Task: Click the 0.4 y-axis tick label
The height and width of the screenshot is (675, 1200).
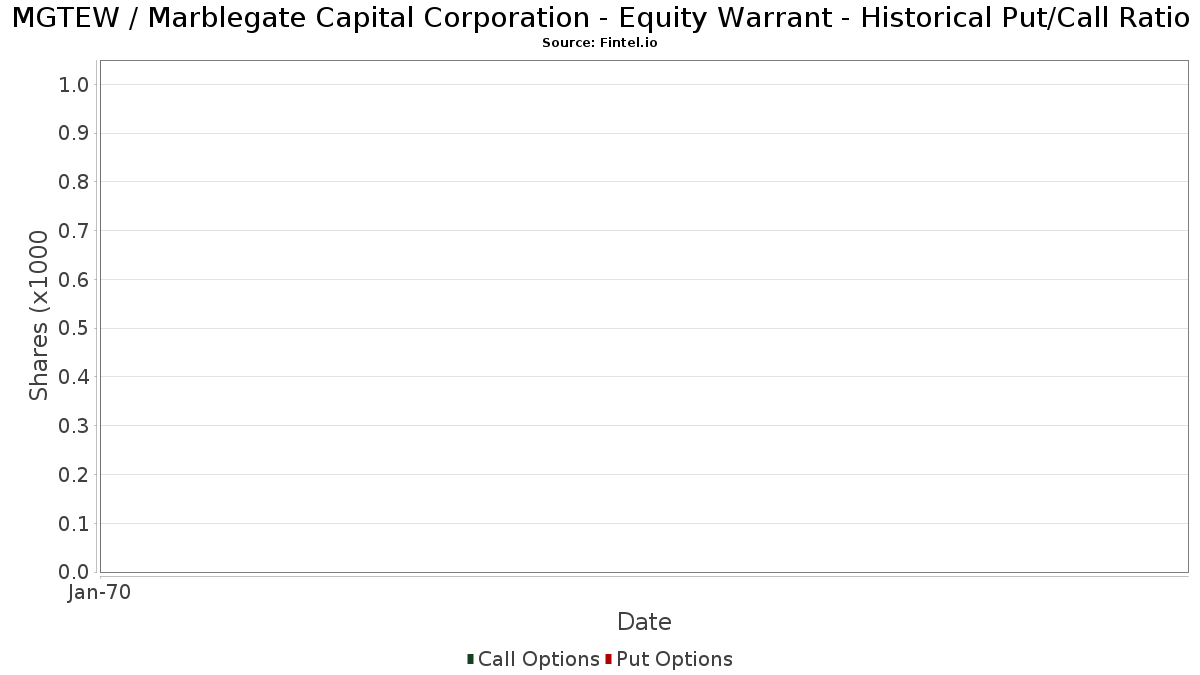Action: [x=74, y=377]
